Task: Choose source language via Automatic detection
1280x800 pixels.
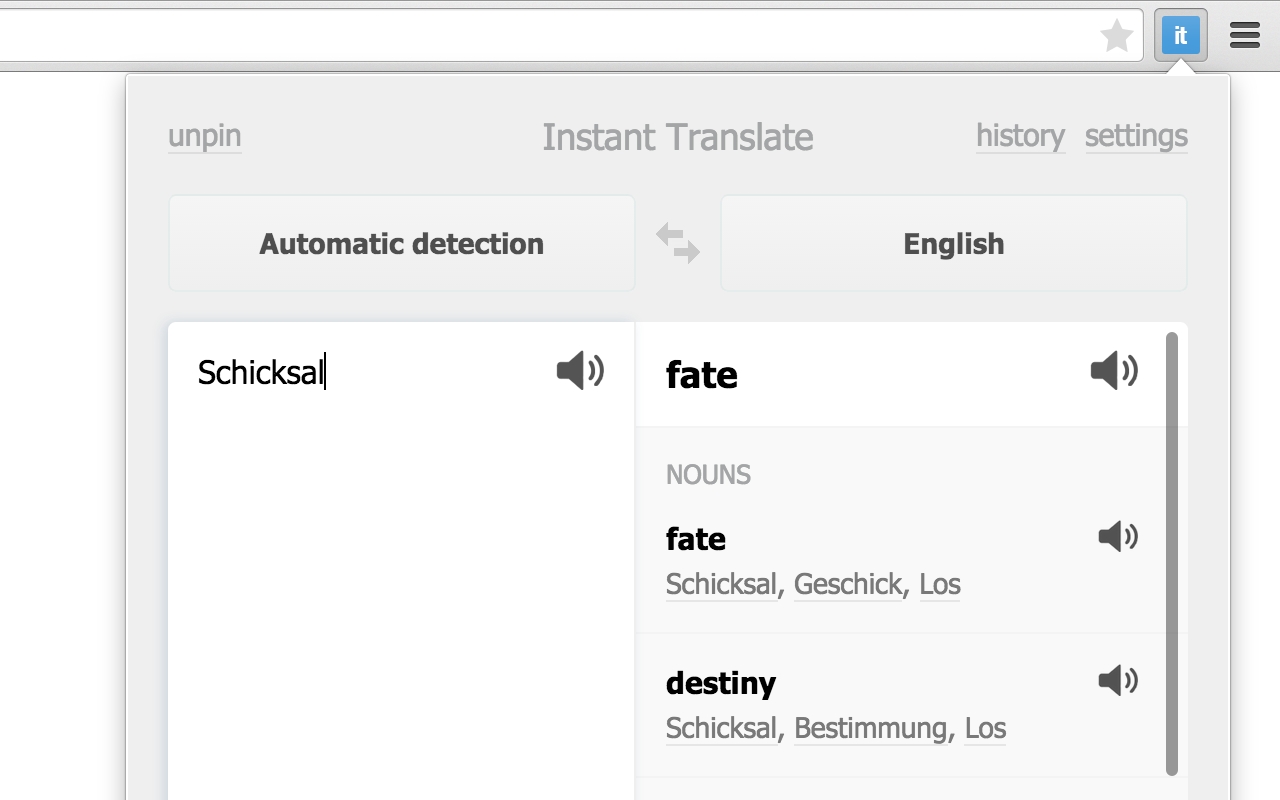Action: coord(401,243)
